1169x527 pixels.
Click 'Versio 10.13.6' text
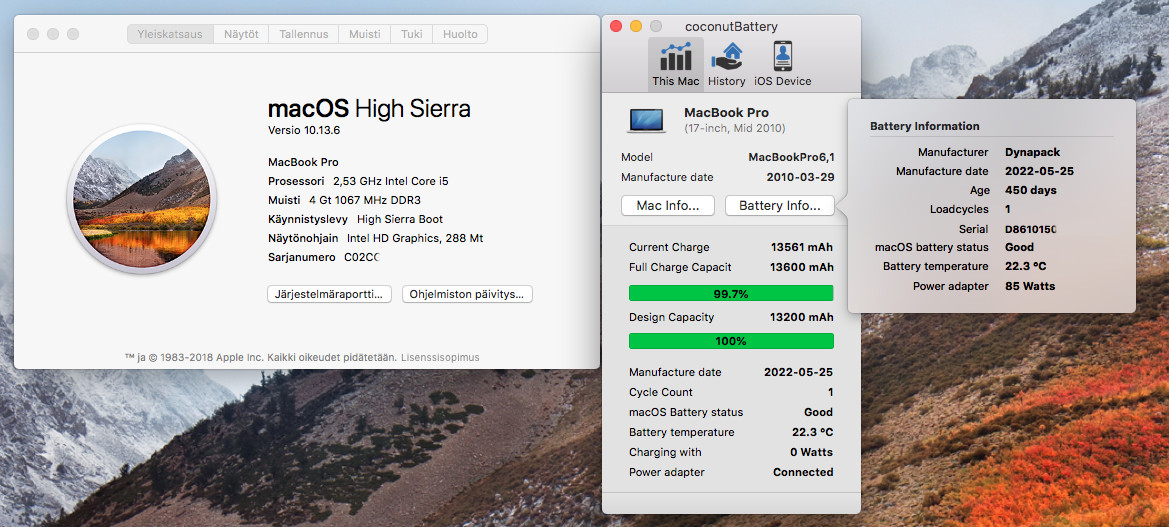pos(304,130)
